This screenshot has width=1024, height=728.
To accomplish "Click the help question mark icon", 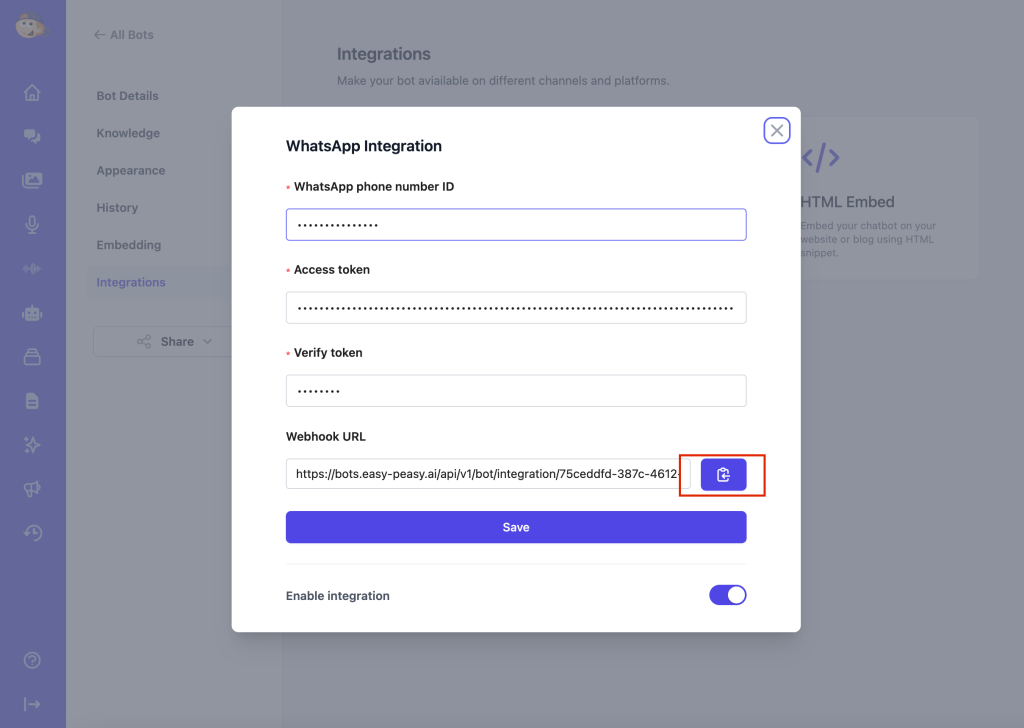I will (x=32, y=660).
